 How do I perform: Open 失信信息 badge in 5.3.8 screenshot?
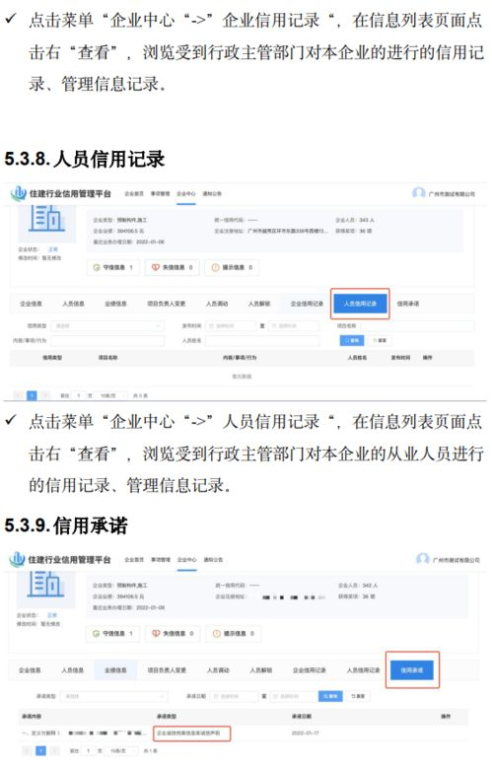pyautogui.click(x=172, y=267)
